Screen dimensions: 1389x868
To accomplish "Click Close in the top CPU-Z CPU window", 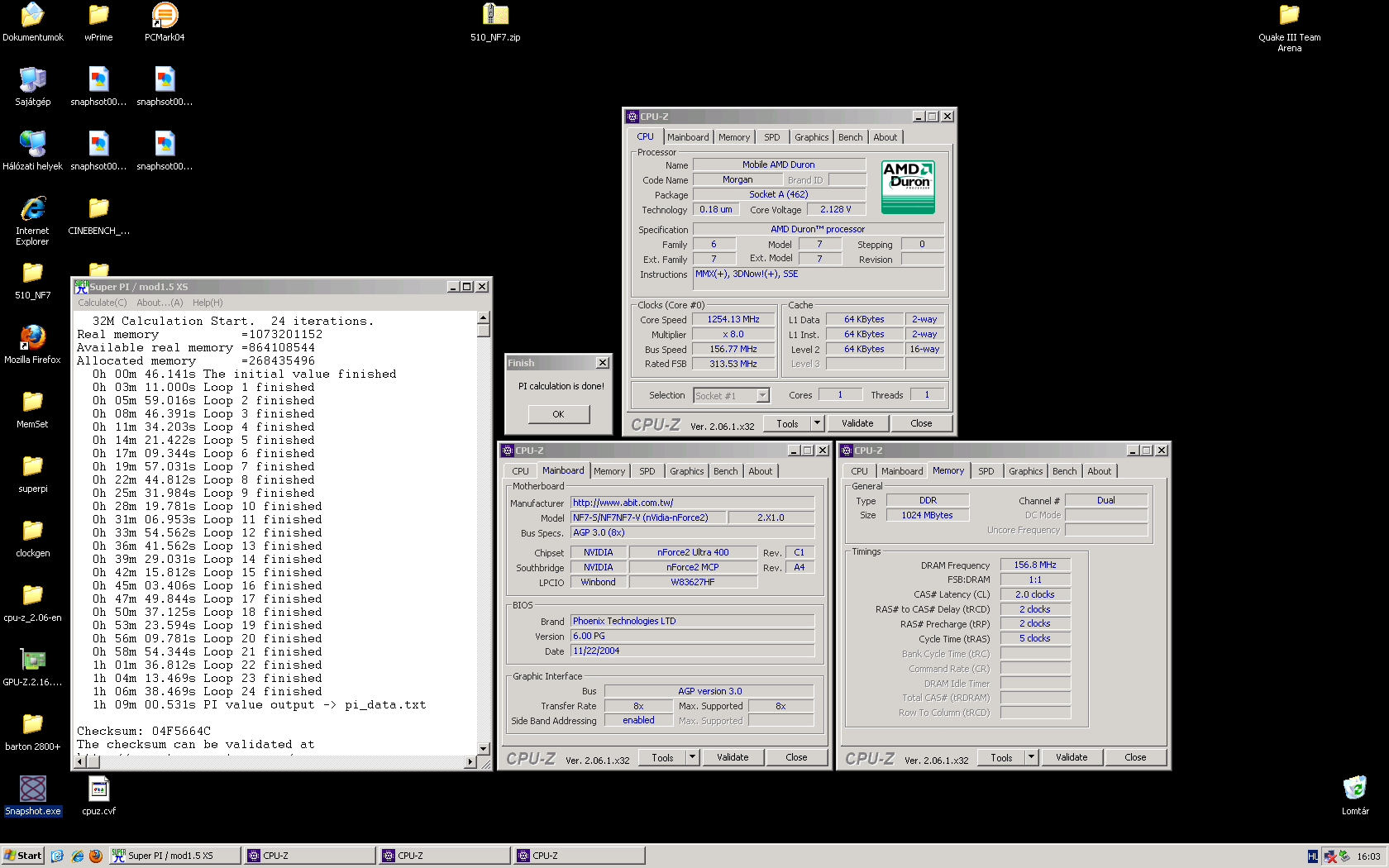I will (x=921, y=423).
